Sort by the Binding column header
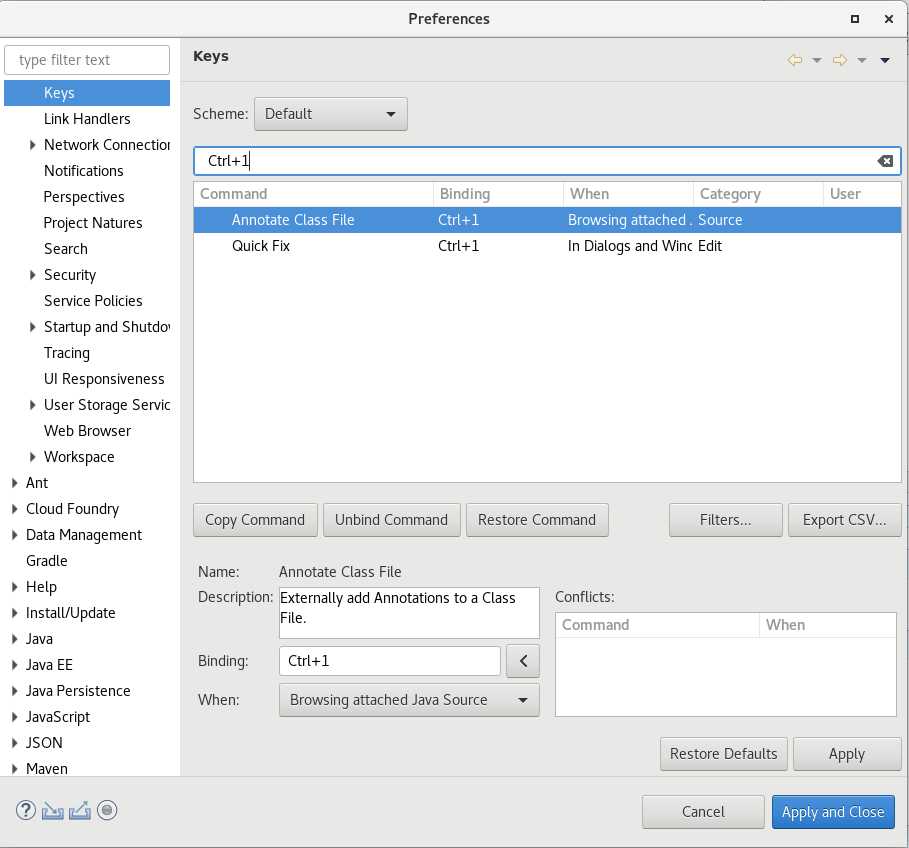The image size is (909, 848). 498,194
